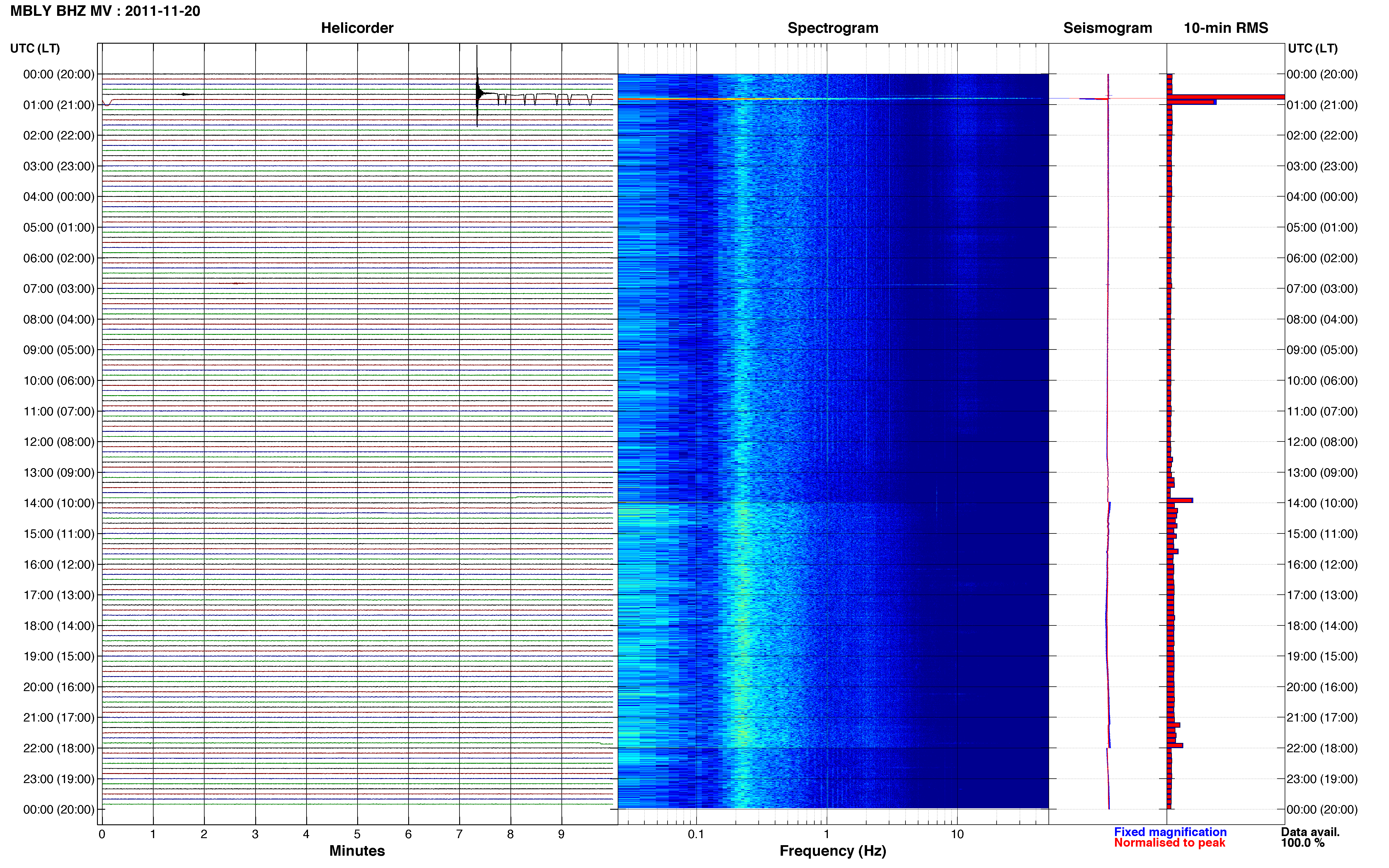The image size is (1389, 868).
Task: Click the right 20:00 (16:00) time label
Action: 1322,687
